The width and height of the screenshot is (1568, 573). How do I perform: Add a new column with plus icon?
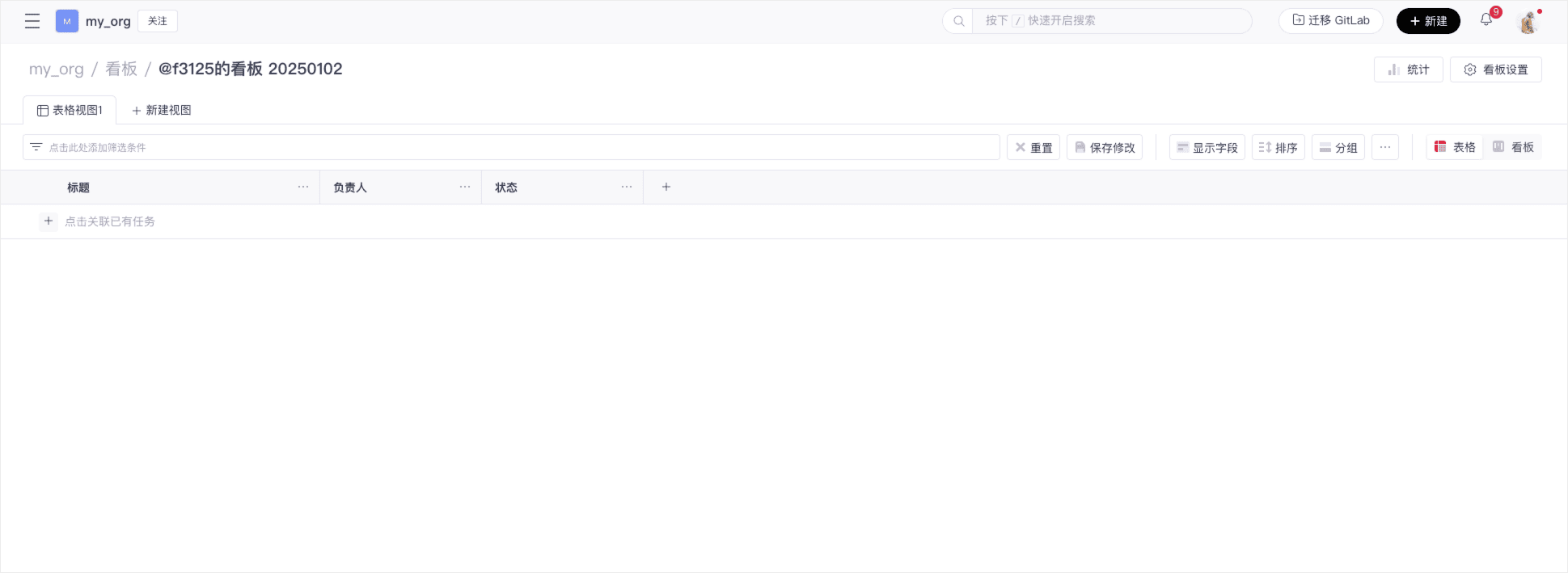tap(666, 187)
